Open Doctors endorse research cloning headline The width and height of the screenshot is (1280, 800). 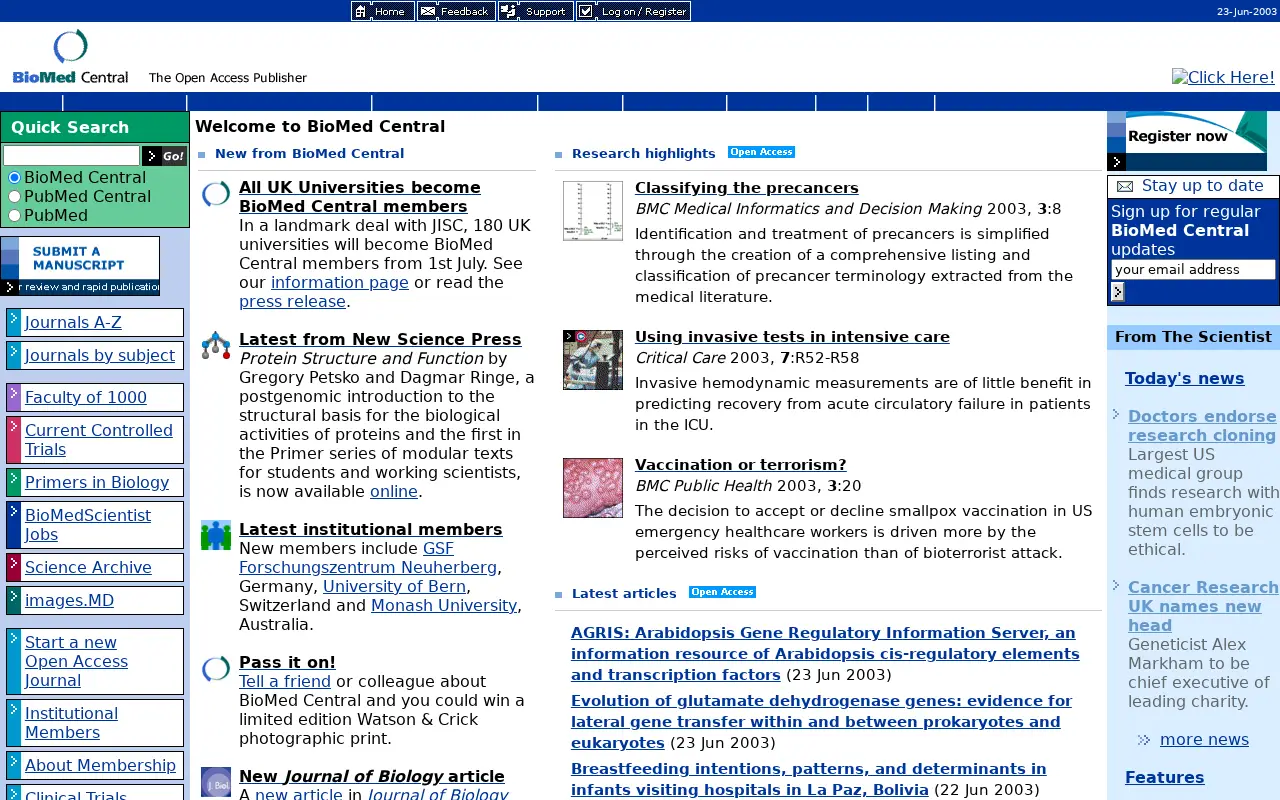click(1202, 426)
